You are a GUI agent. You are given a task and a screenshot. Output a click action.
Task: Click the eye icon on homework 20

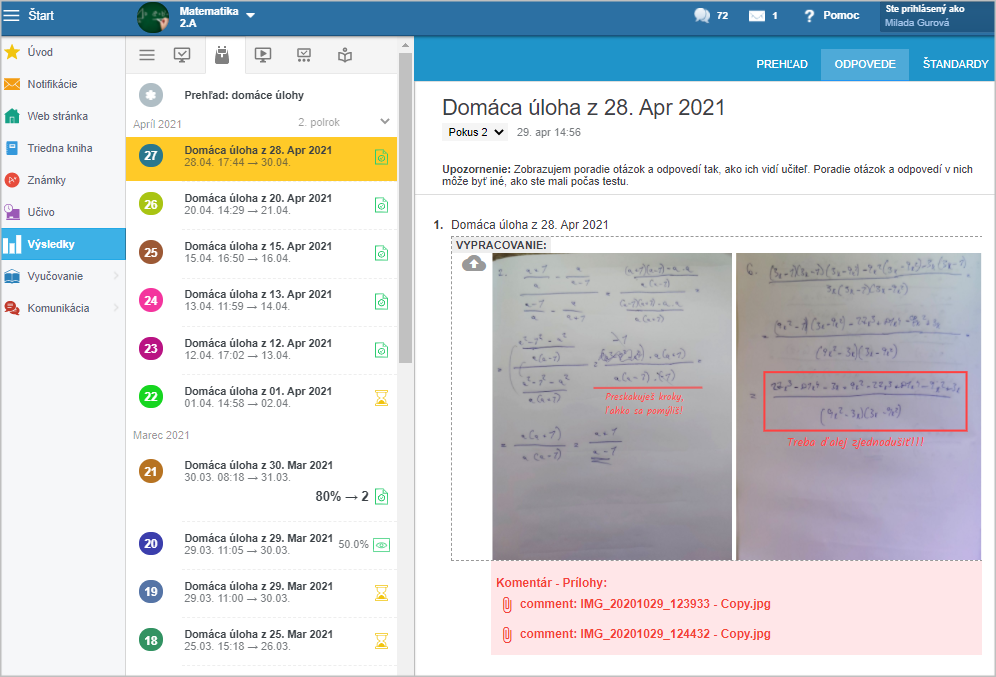[381, 545]
